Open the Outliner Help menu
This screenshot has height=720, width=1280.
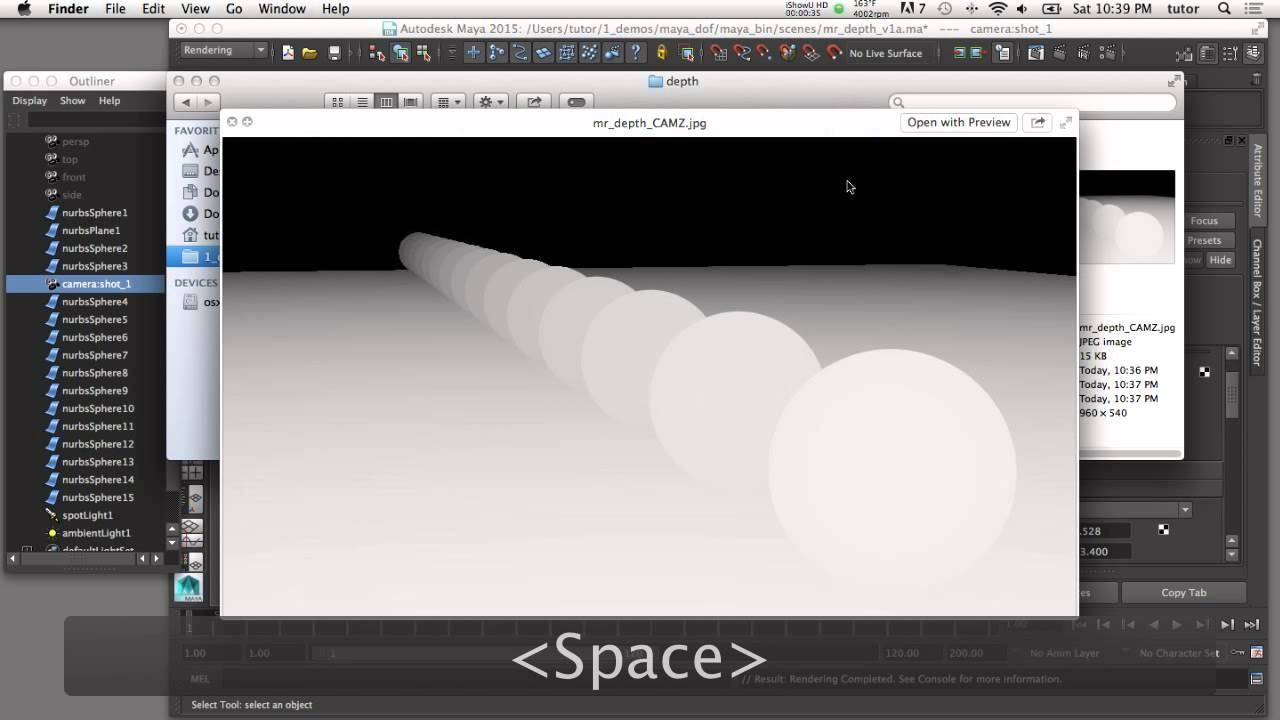[x=109, y=100]
